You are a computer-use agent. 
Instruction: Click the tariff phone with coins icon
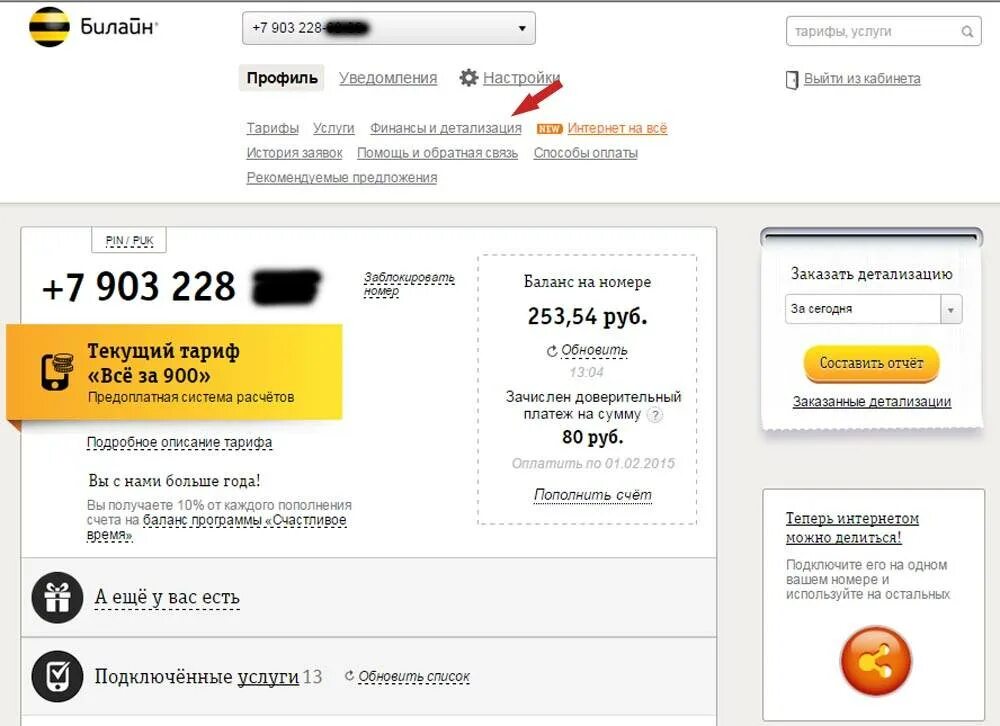click(57, 371)
